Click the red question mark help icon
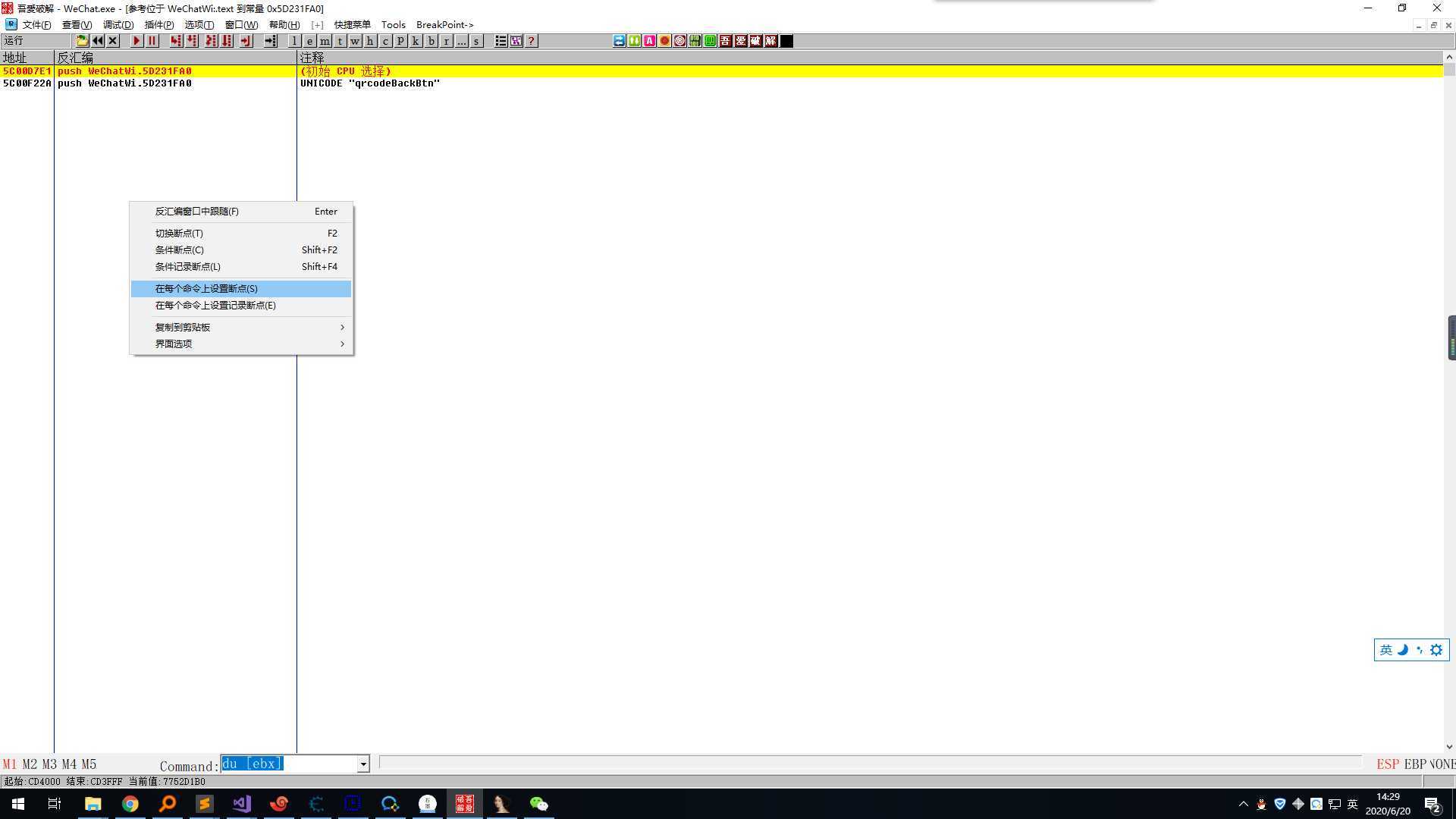 tap(532, 41)
